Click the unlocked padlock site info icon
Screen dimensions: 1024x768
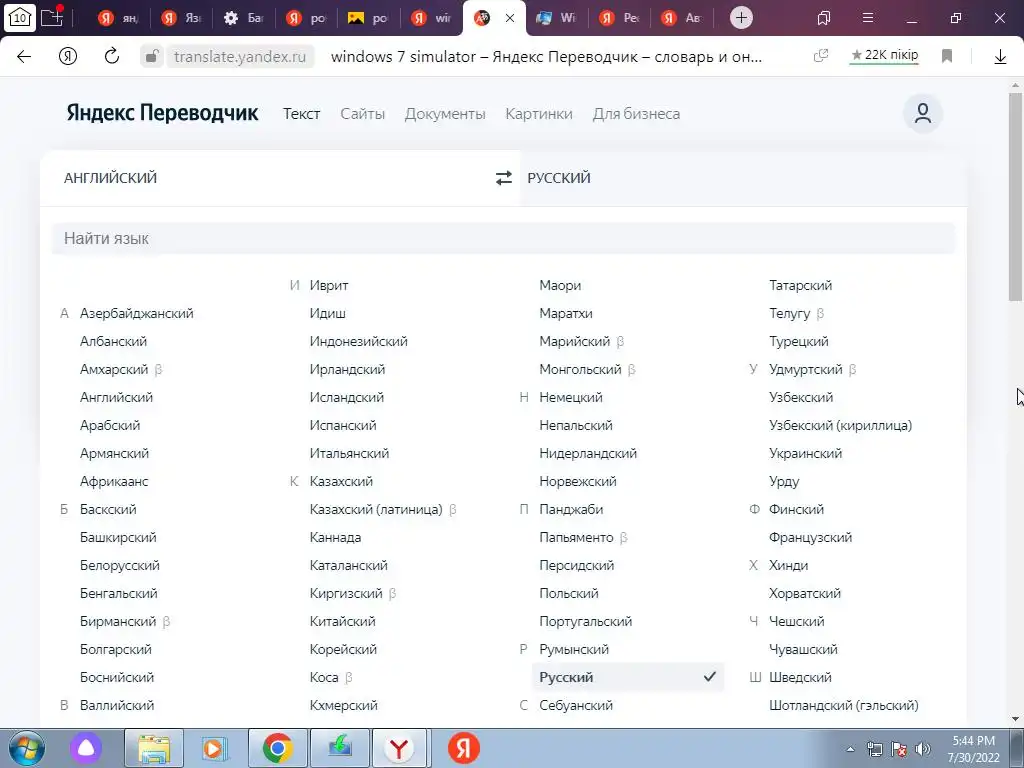click(x=152, y=57)
